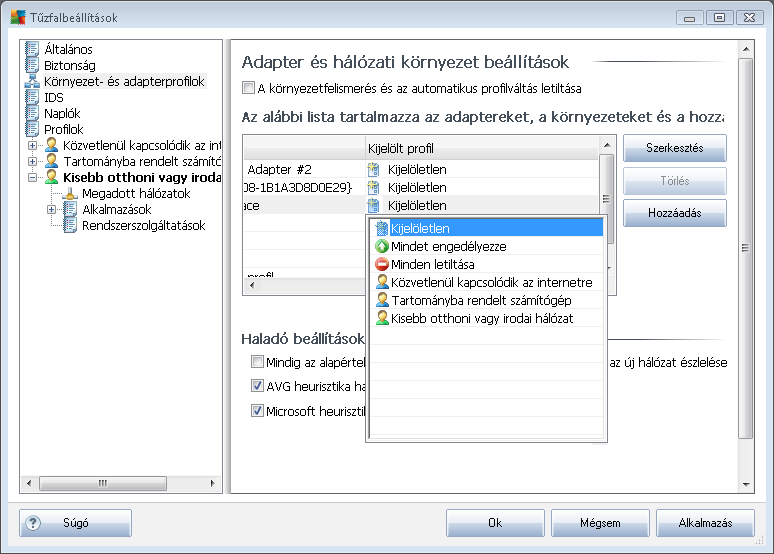
Task: Select the Adapter #2 list row
Action: (x=421, y=169)
